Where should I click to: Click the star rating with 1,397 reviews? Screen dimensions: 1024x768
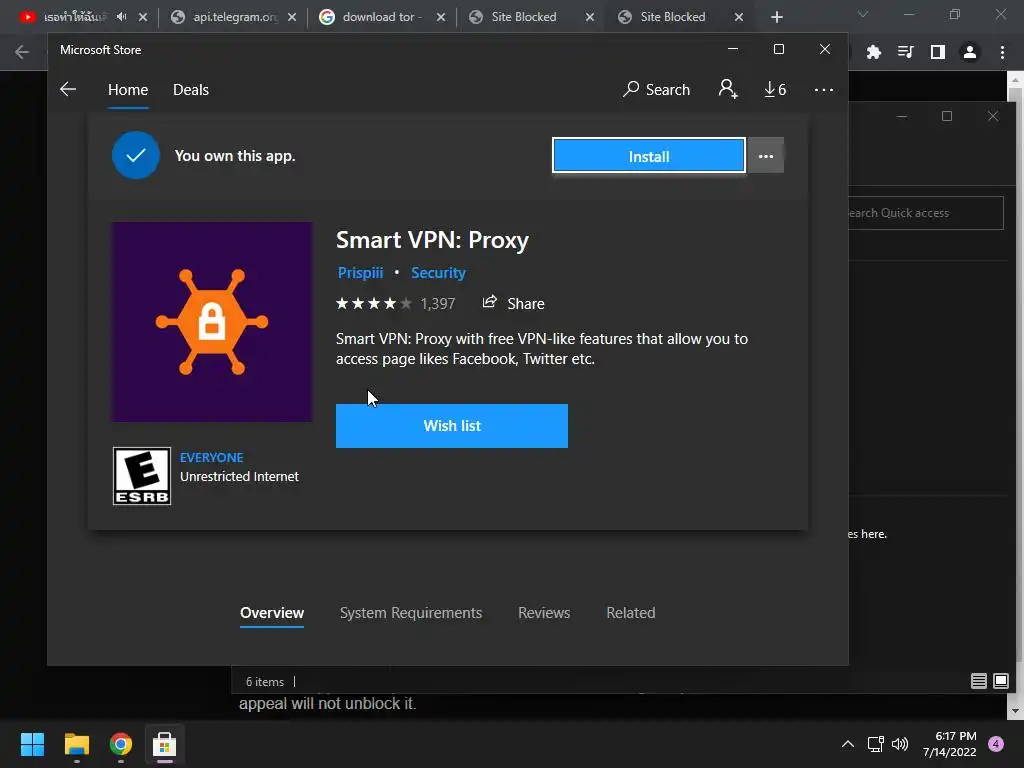coord(395,303)
